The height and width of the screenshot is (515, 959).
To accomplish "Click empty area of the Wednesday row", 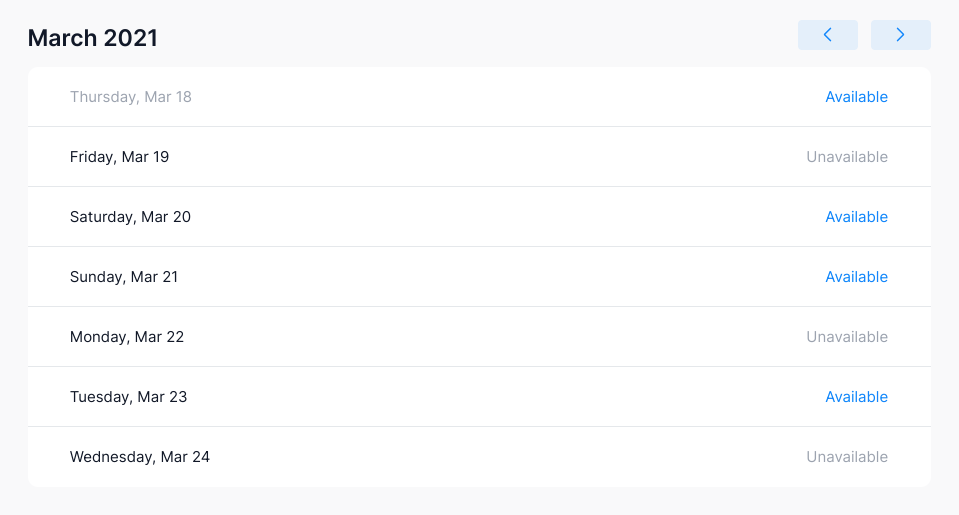I will tap(500, 457).
